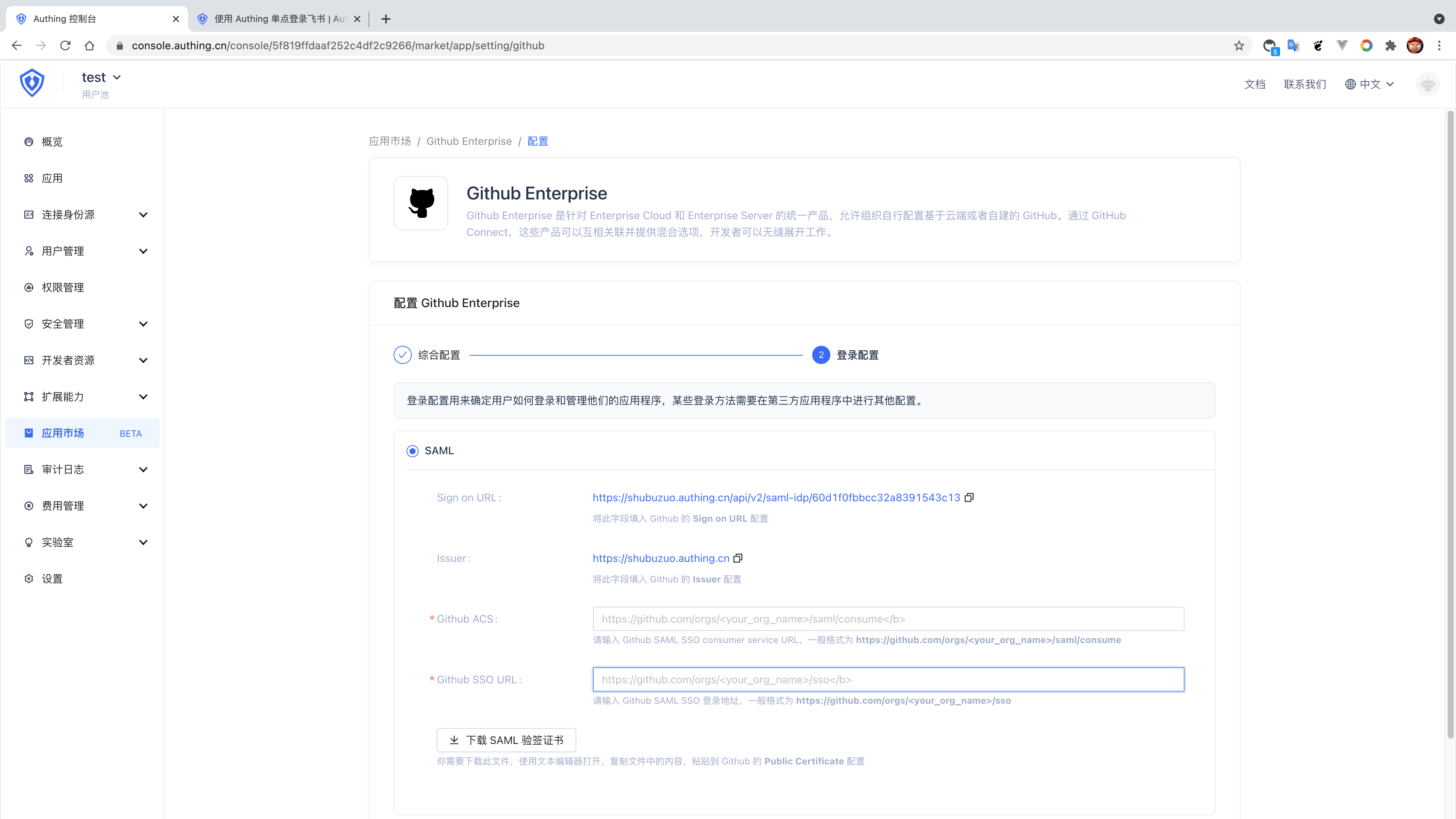The height and width of the screenshot is (819, 1456).
Task: Click the Google Translate extension icon
Action: [1293, 46]
